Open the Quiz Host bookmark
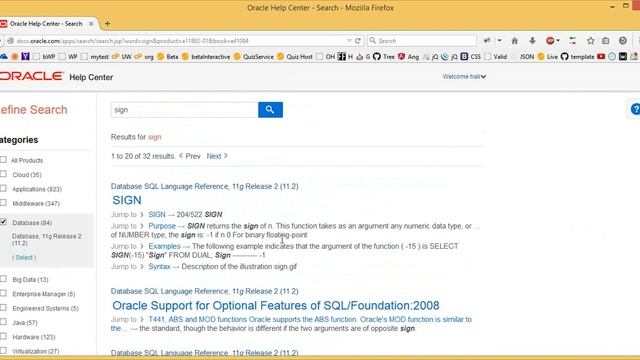The height and width of the screenshot is (360, 640). 295,57
